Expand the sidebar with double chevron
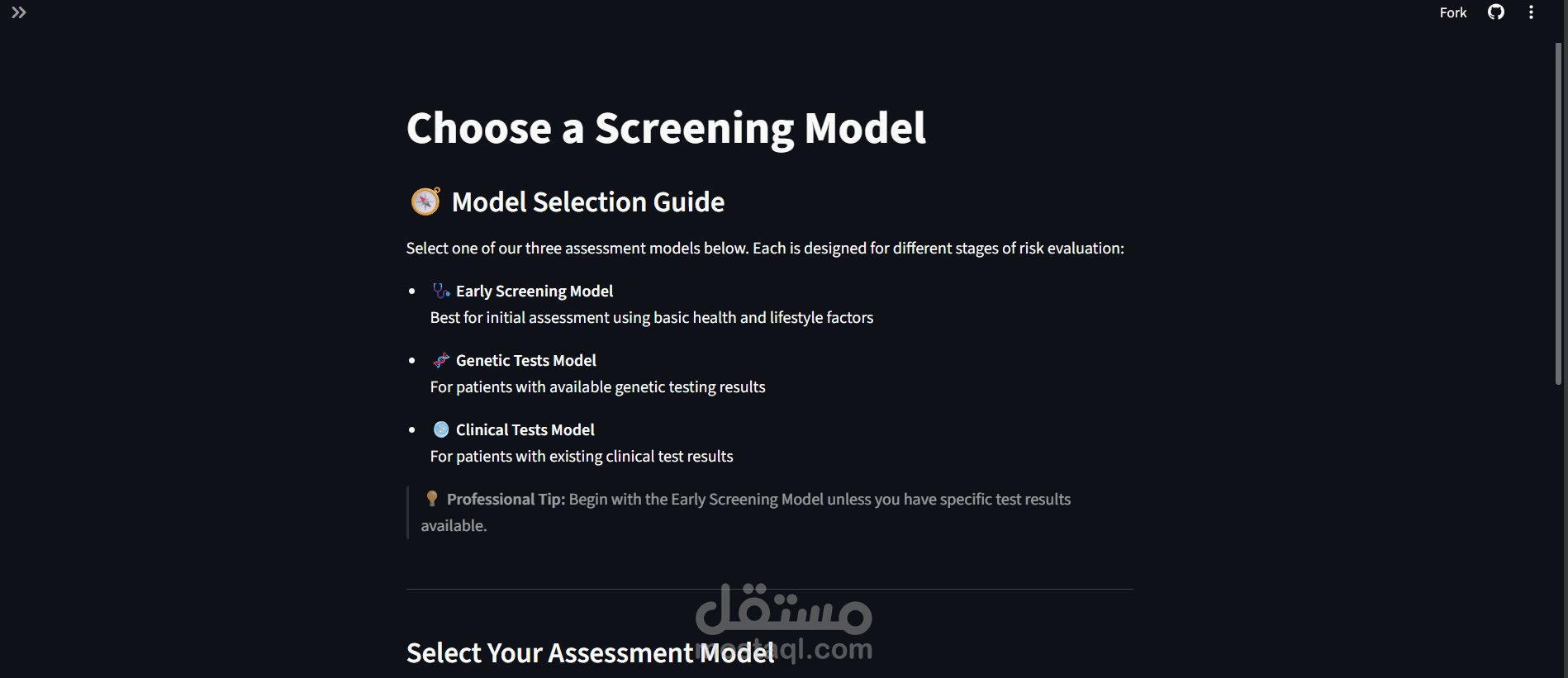The height and width of the screenshot is (678, 1568). (18, 12)
